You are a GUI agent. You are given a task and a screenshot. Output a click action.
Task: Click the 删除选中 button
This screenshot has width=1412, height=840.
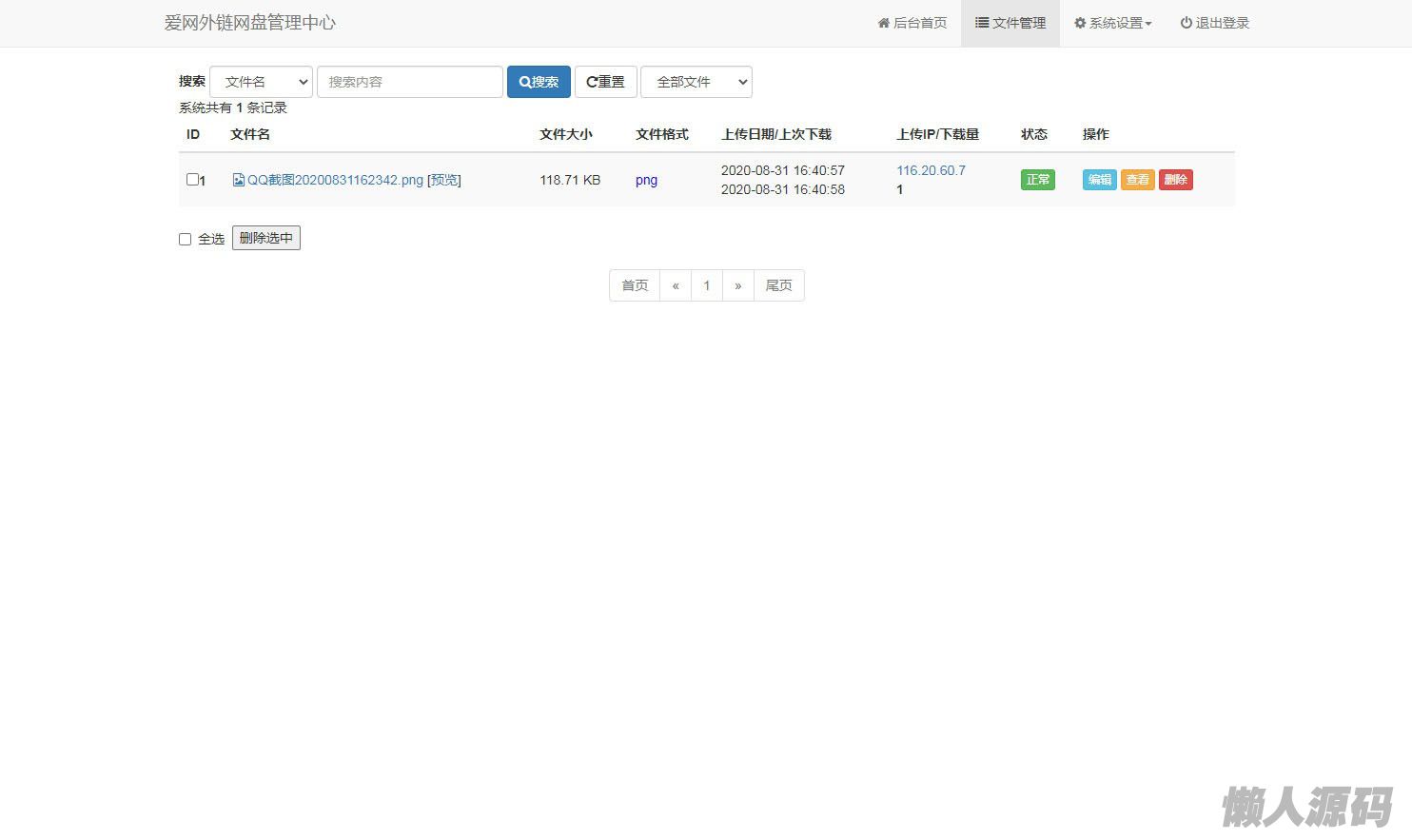point(266,238)
